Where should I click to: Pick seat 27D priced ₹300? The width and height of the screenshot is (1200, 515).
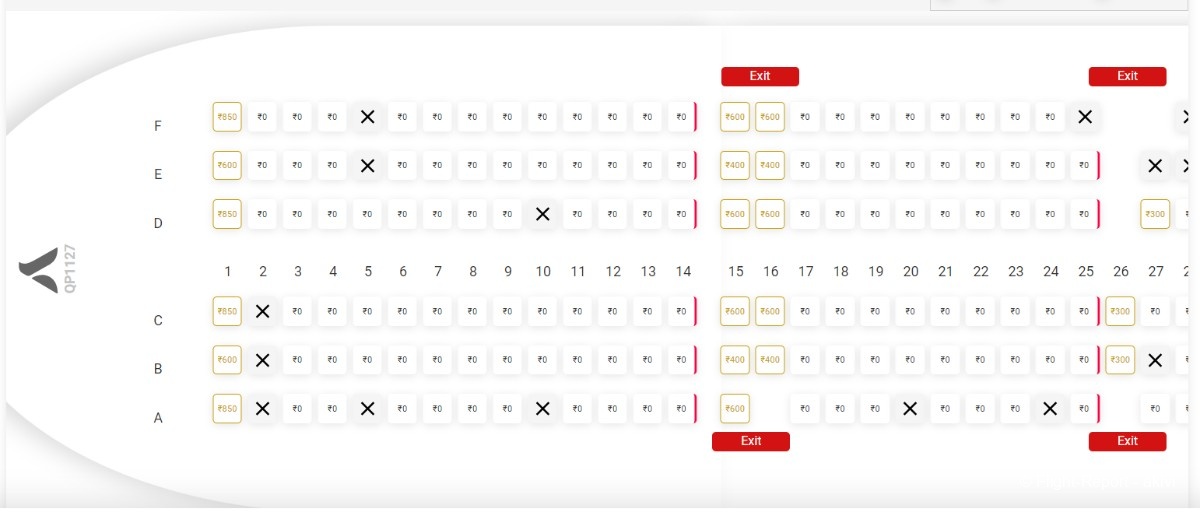(x=1155, y=213)
